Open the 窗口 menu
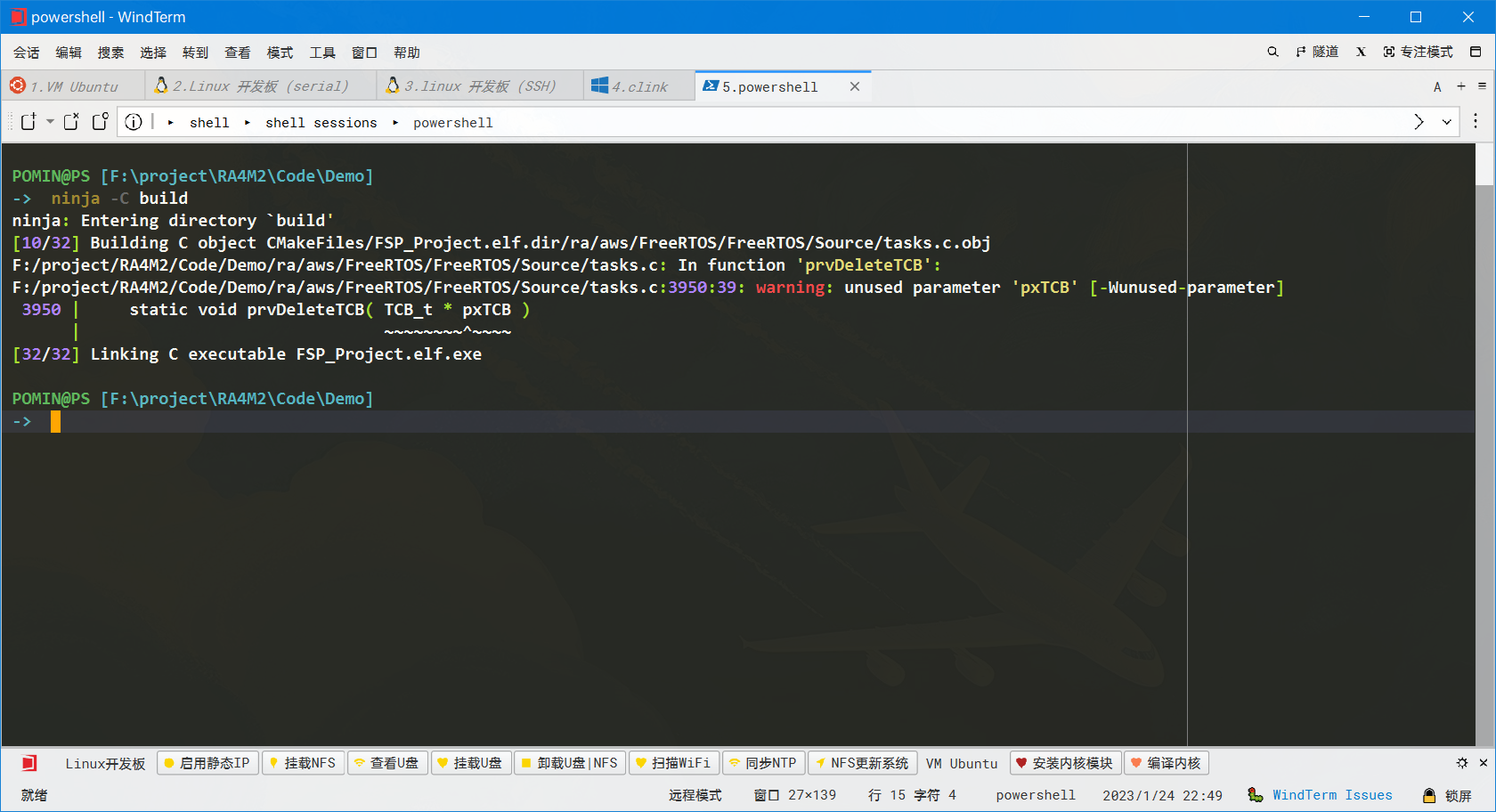 click(364, 53)
